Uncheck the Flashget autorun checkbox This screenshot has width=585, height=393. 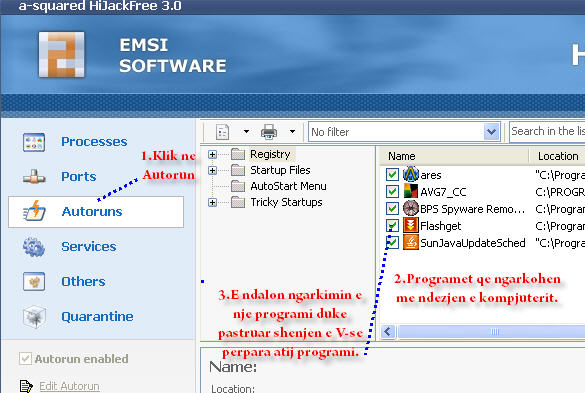pos(392,225)
